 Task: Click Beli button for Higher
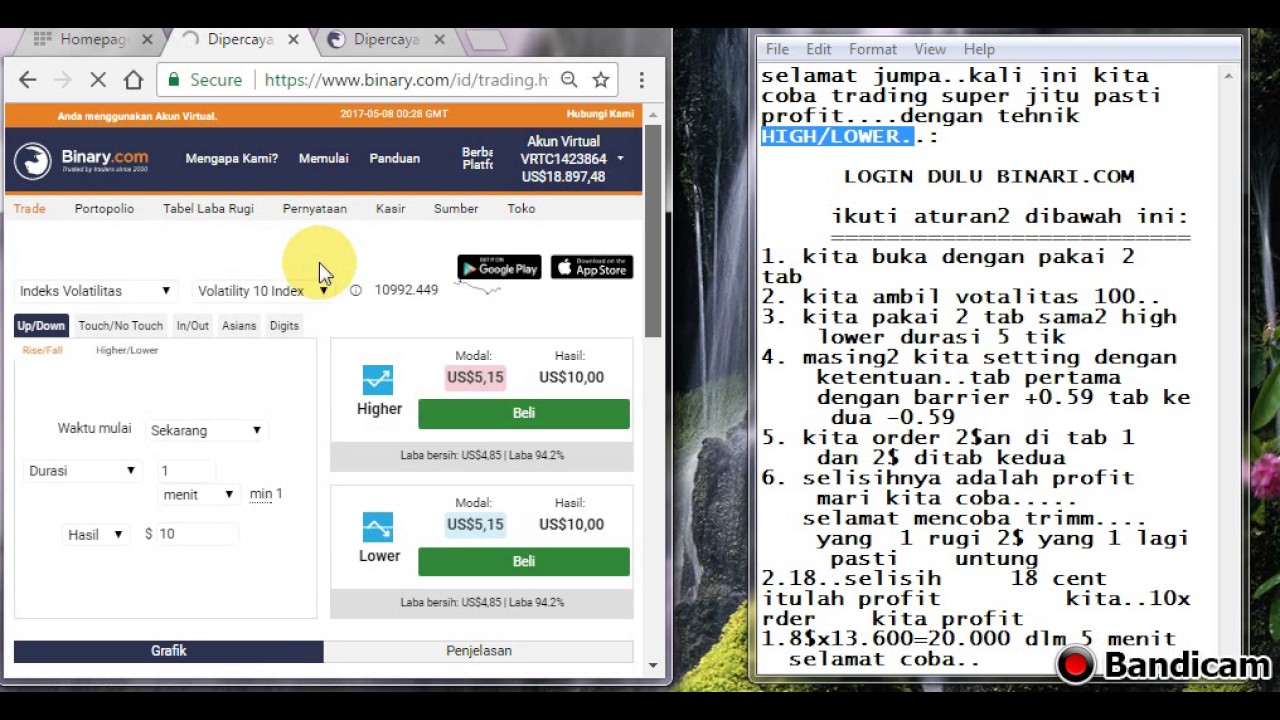(524, 413)
